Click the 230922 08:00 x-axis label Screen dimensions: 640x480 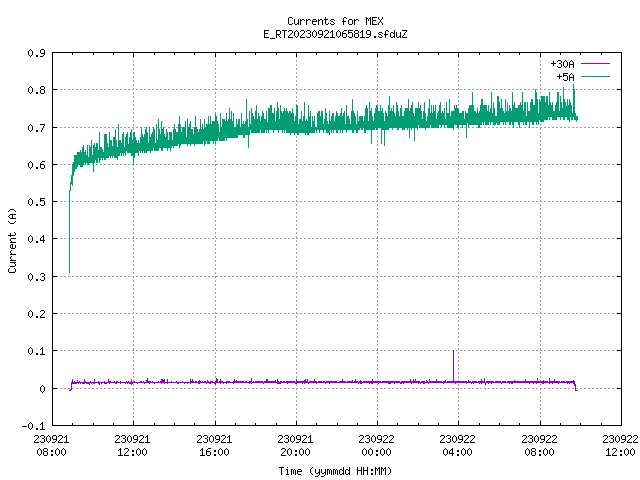(539, 446)
